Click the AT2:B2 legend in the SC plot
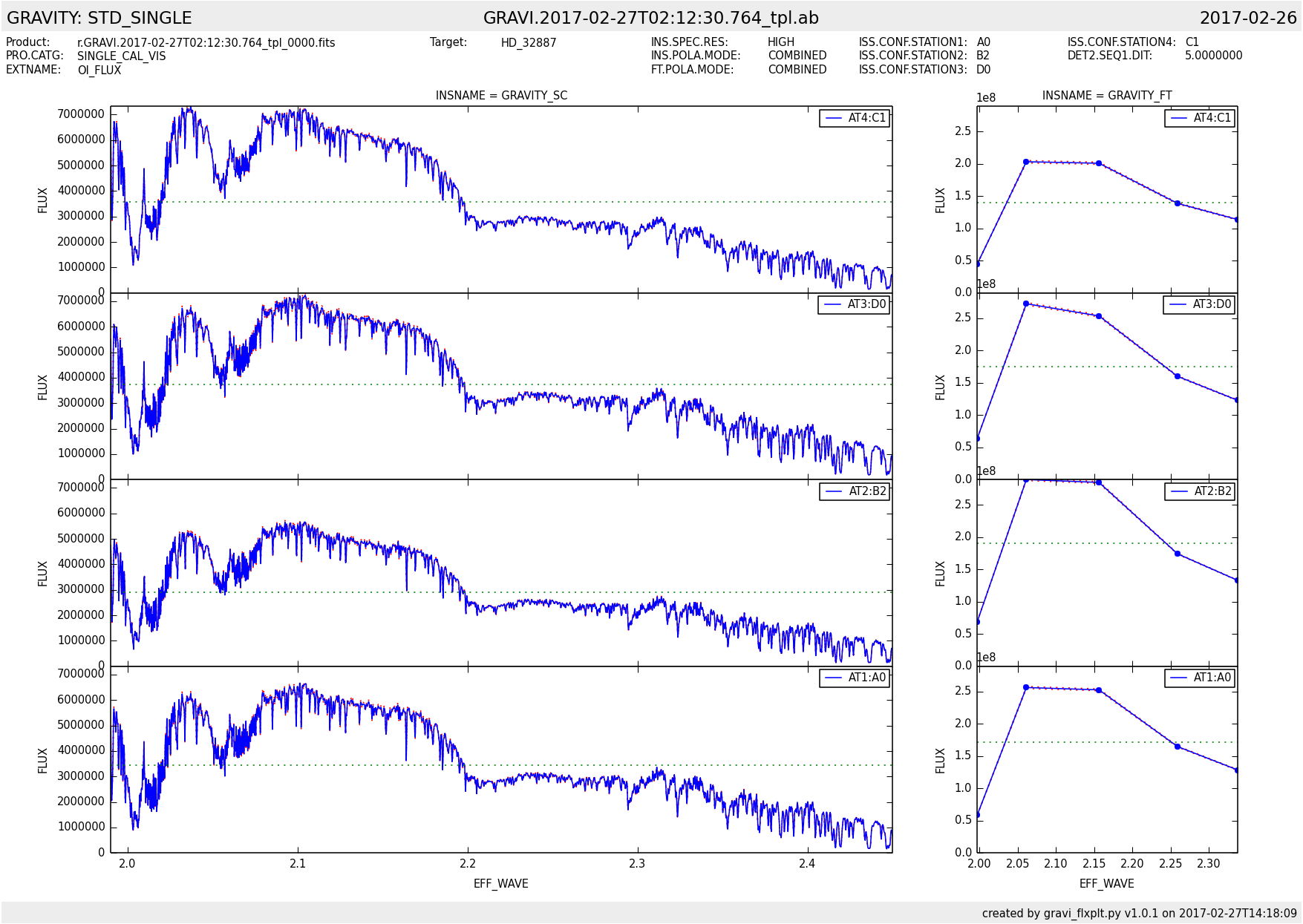Viewport: 1303px width, 924px height. 855,491
